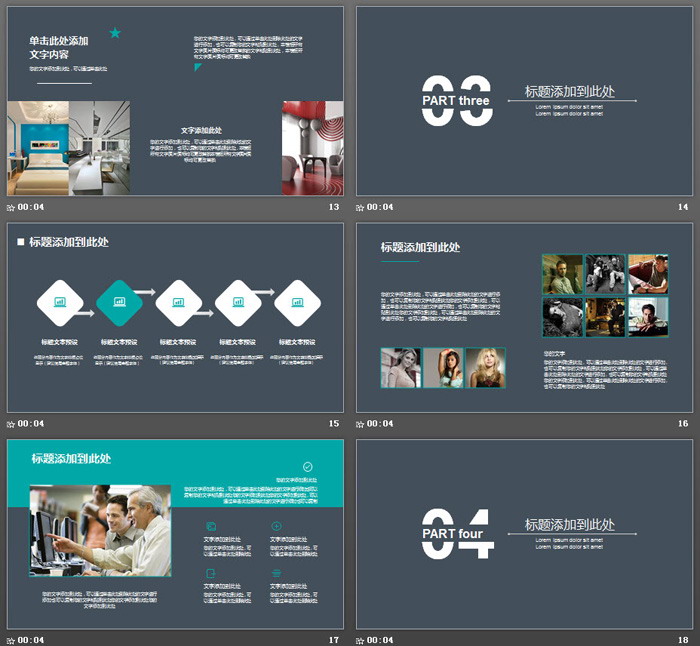The height and width of the screenshot is (646, 700).
Task: Click the transition star icon below slide 13
Action: [x=11, y=208]
